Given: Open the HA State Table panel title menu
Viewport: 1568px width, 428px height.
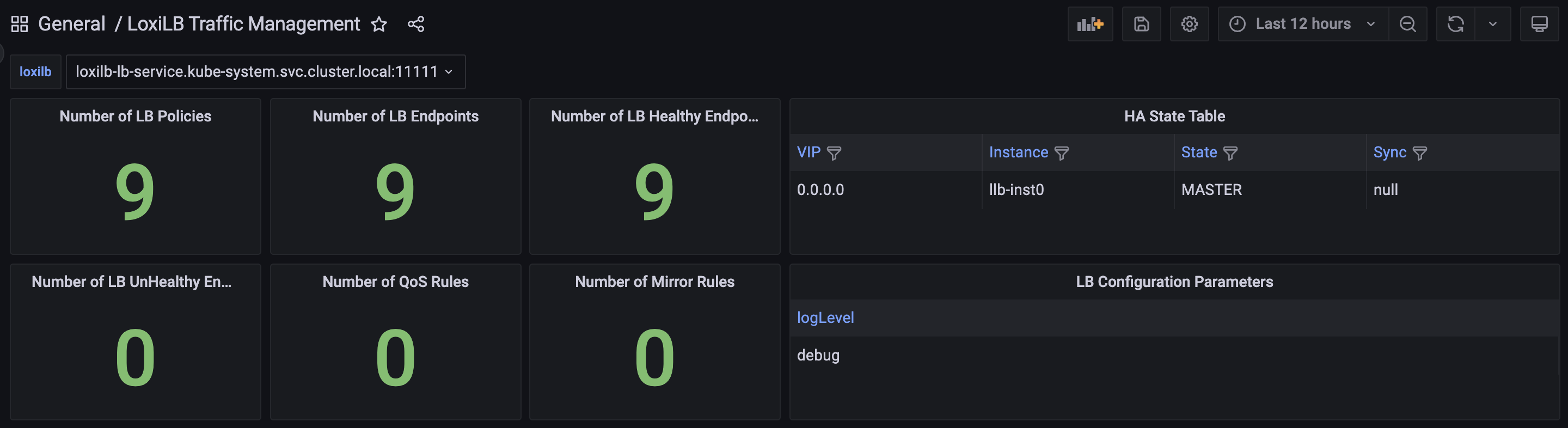Looking at the screenshot, I should click(1174, 117).
